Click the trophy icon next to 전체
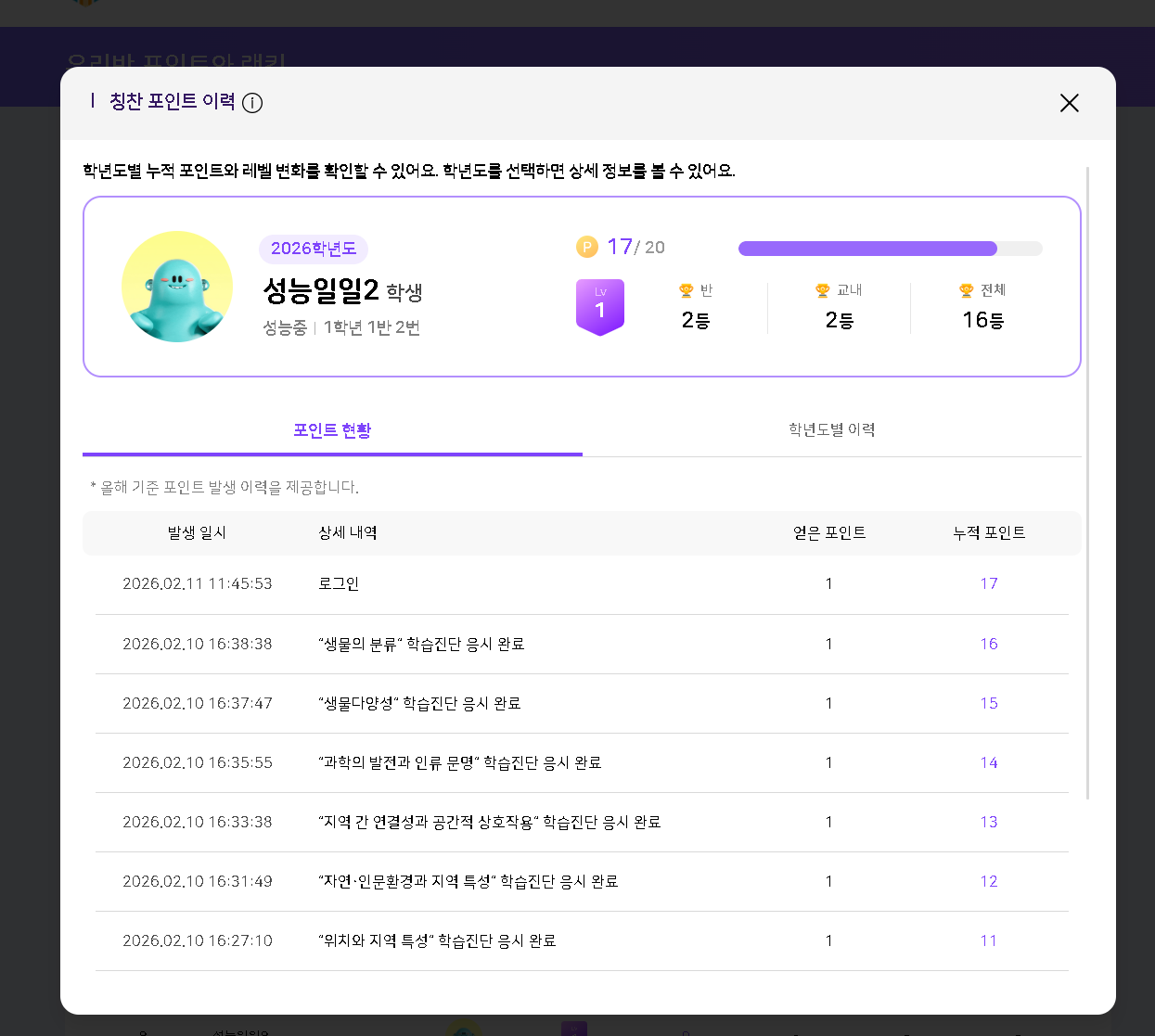The height and width of the screenshot is (1036, 1155). tap(967, 291)
